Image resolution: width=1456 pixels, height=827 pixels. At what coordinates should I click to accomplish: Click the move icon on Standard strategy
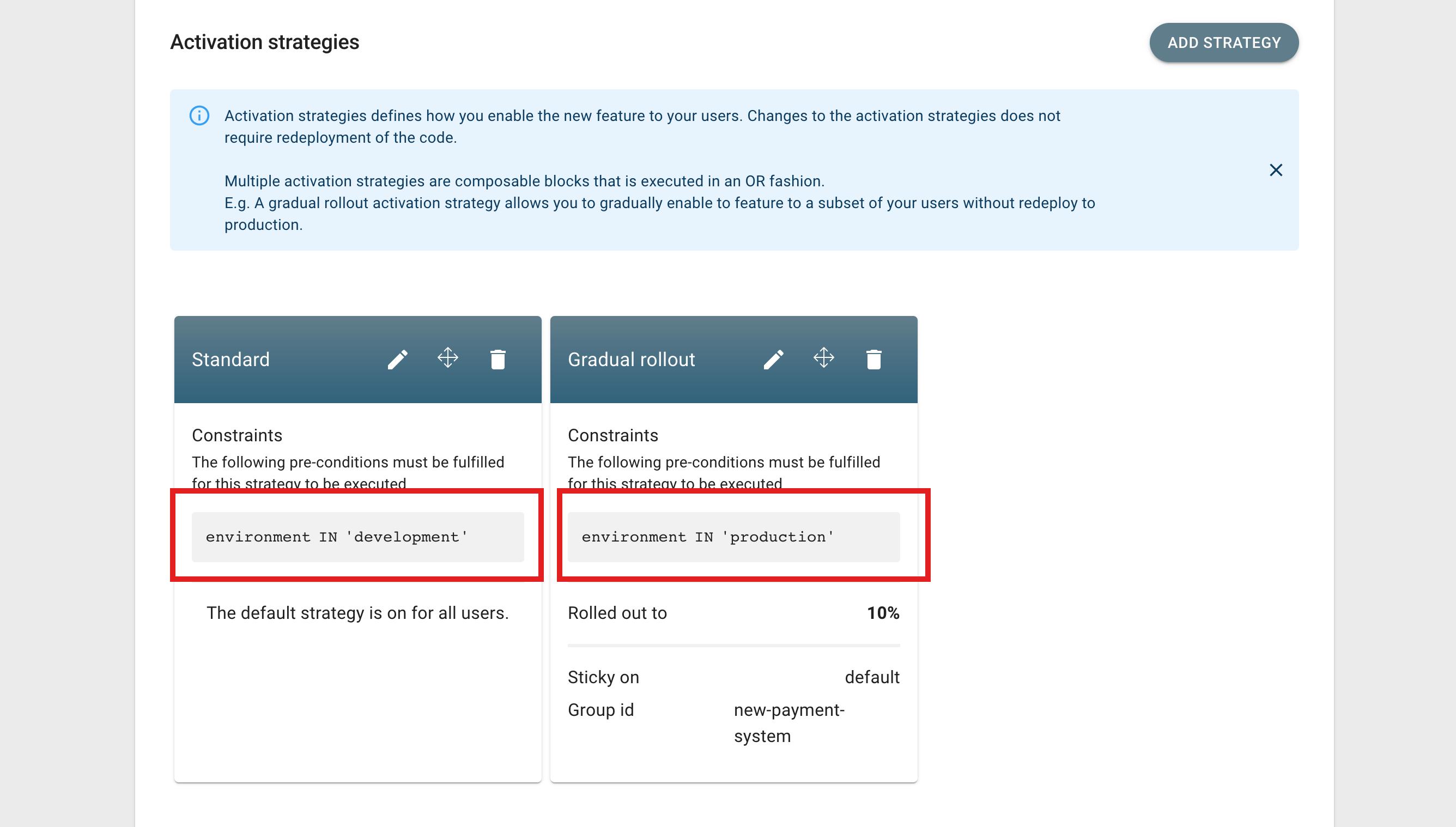(448, 358)
